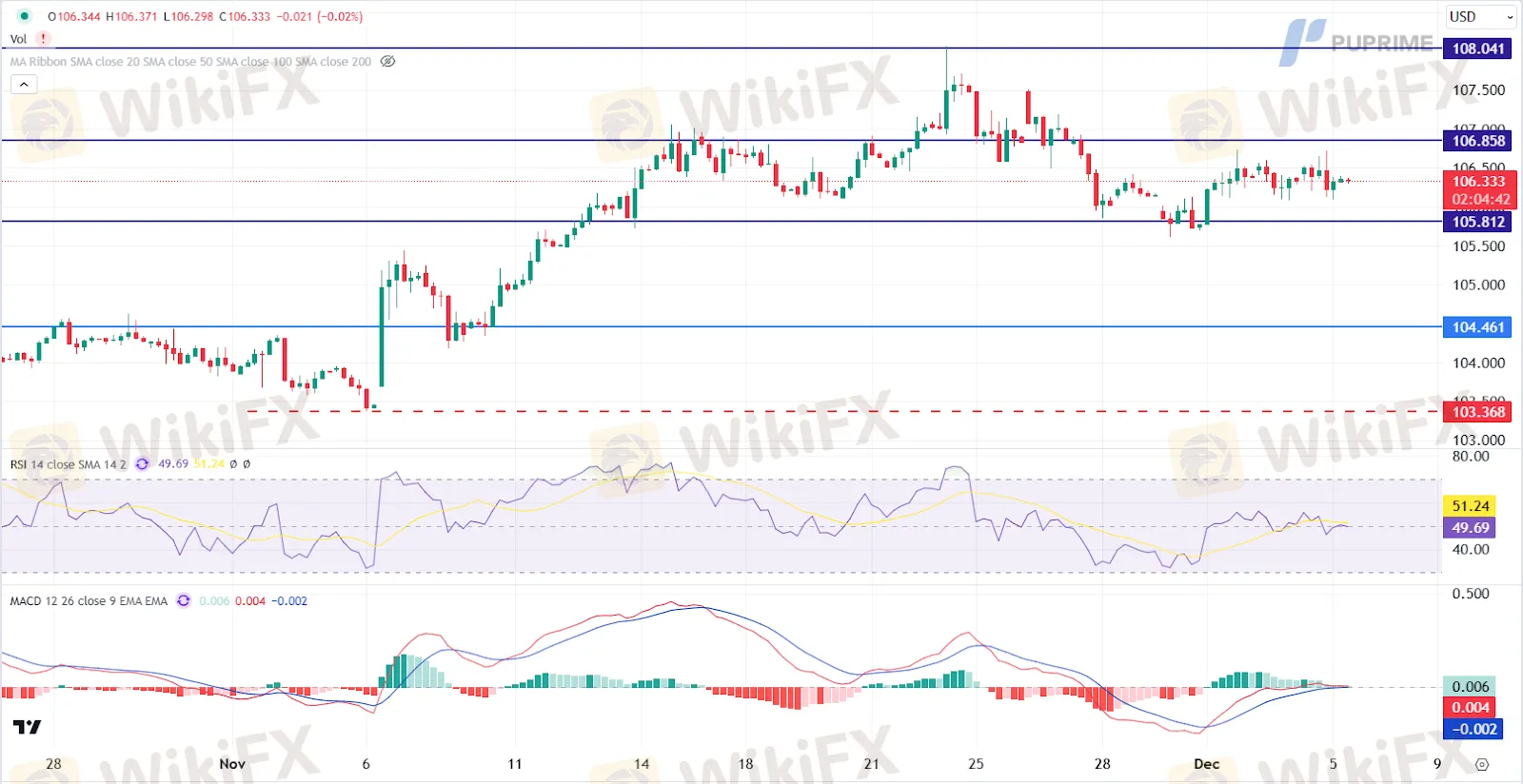
Task: Click the purple RSI scale value 49.69
Action: pyautogui.click(x=1470, y=528)
